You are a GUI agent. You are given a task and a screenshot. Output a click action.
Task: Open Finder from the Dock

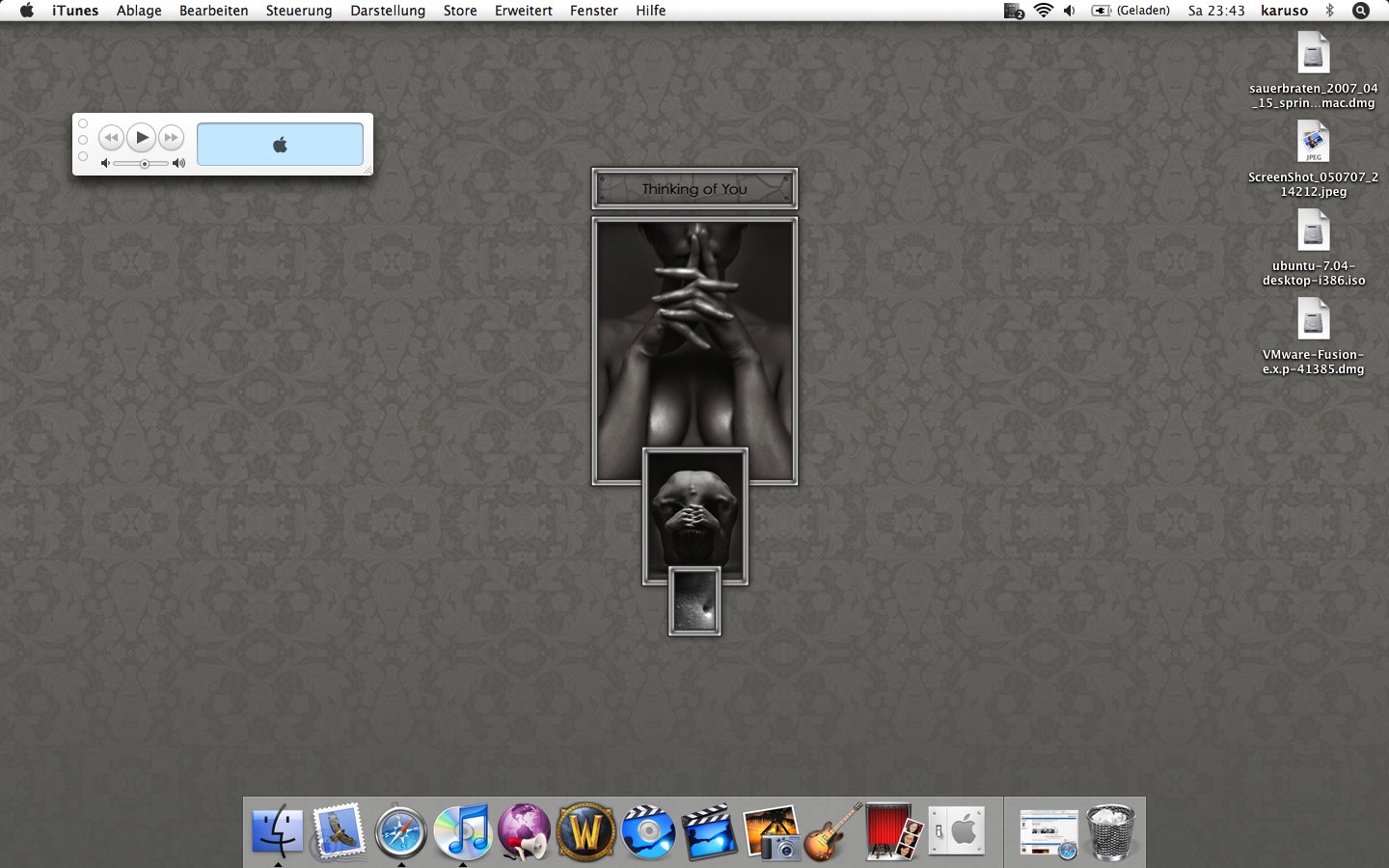tap(278, 831)
